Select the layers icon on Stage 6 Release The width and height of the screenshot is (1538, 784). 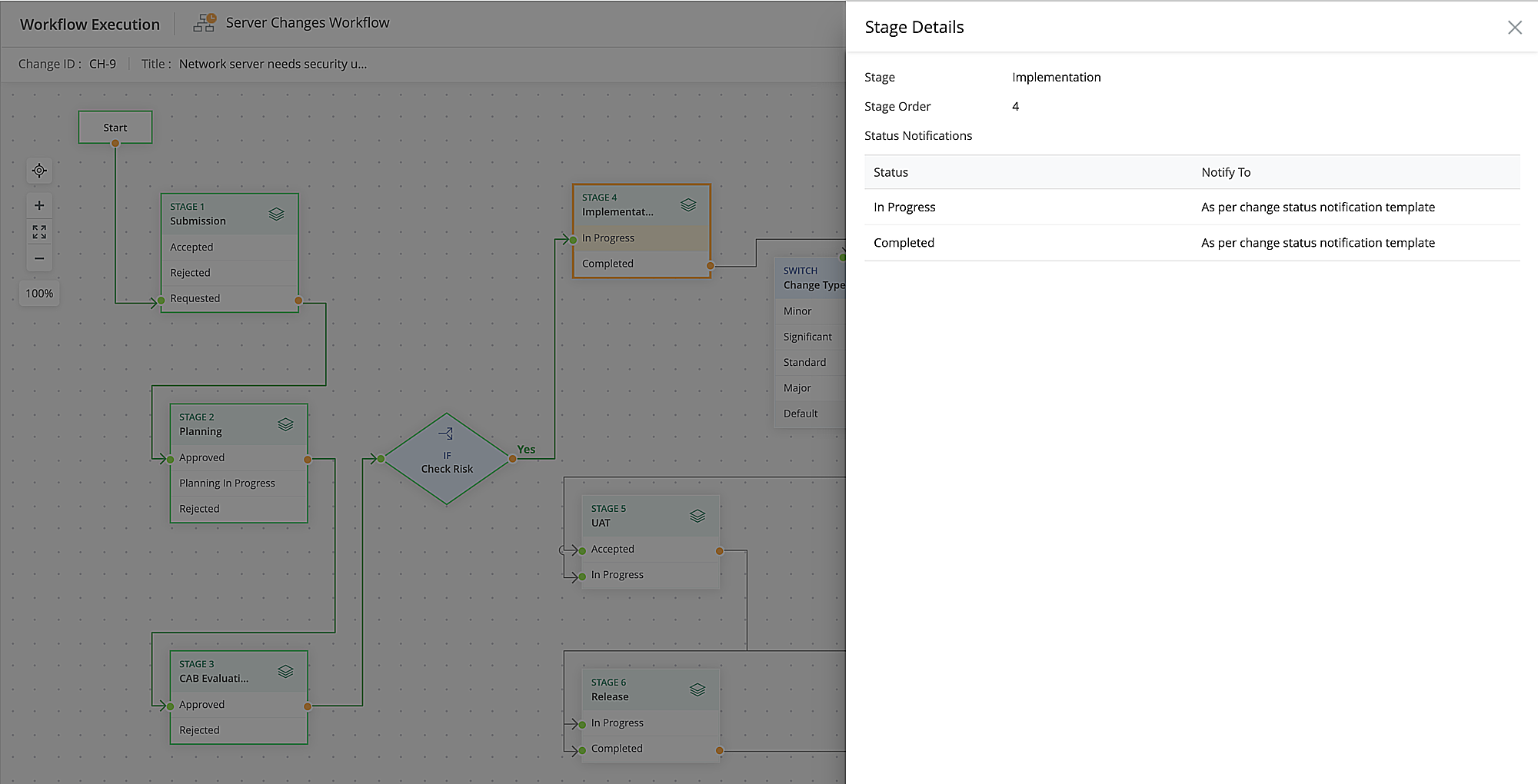click(697, 689)
